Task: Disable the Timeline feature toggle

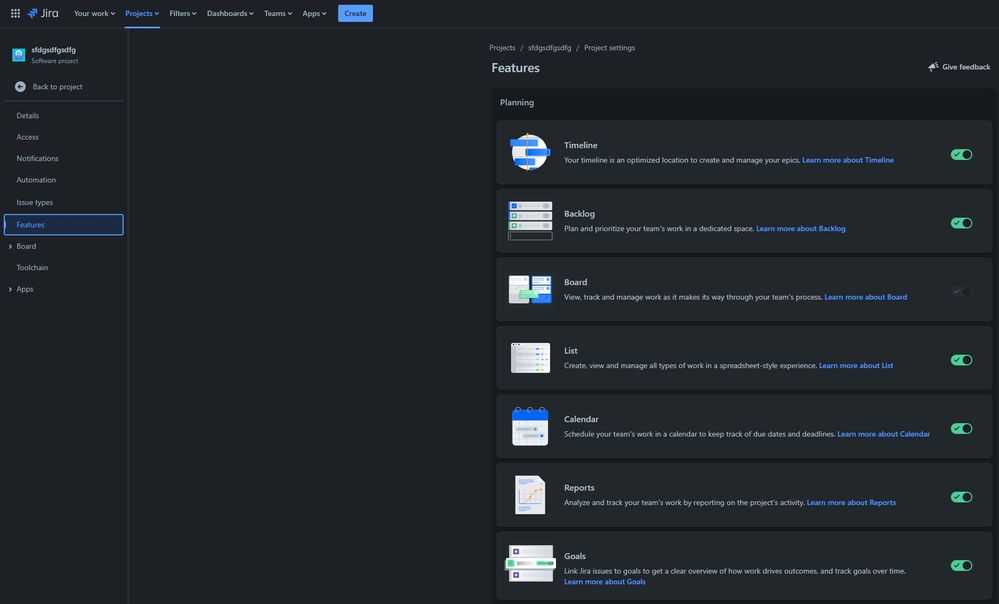Action: tap(961, 154)
